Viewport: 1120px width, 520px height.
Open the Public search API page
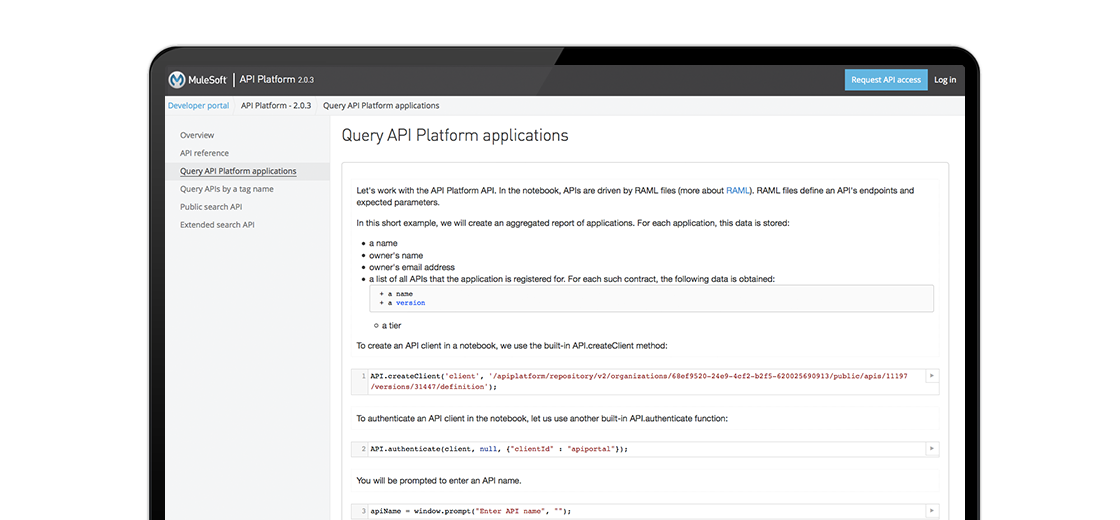[211, 206]
